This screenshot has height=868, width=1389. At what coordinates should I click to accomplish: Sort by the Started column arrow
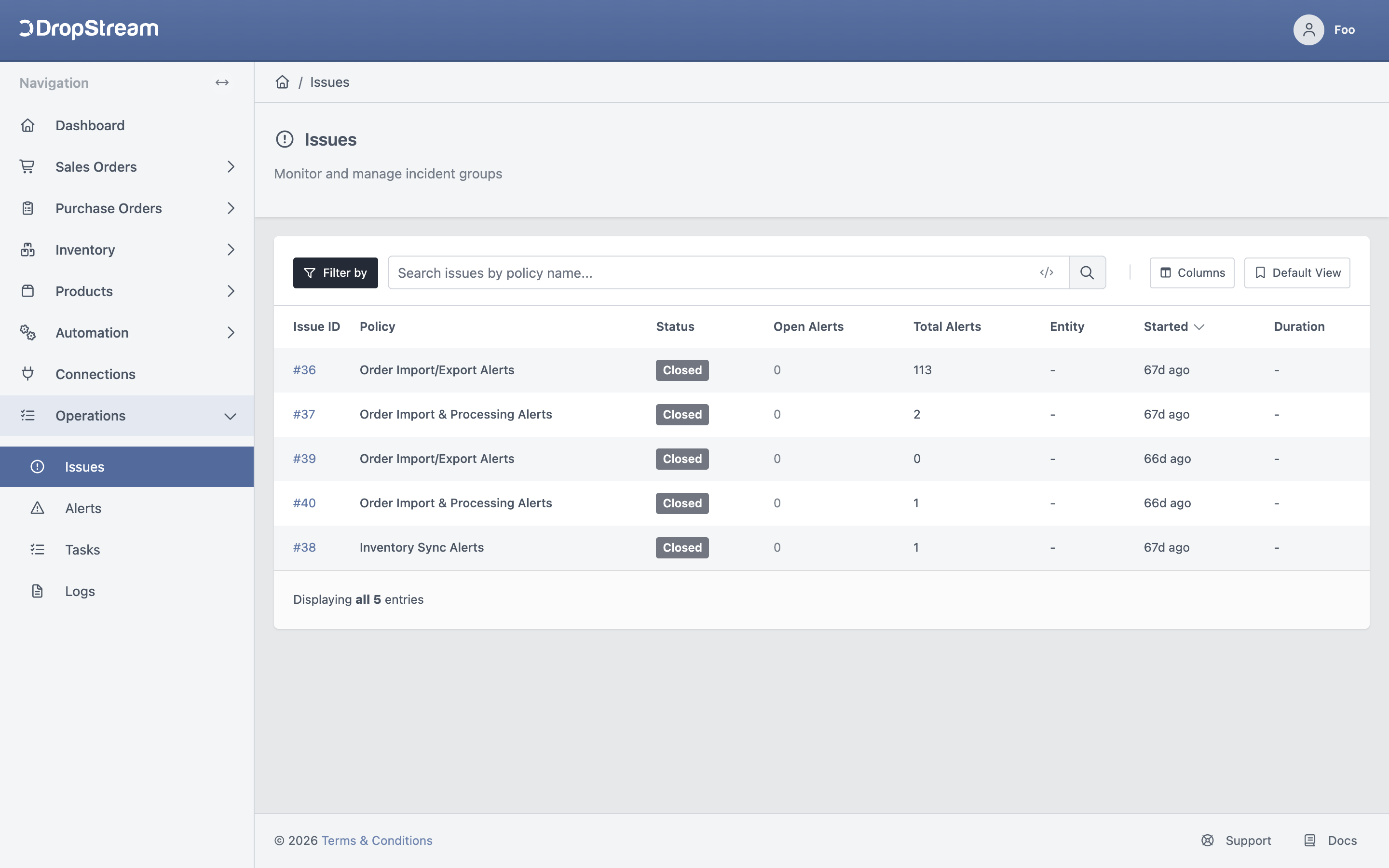pos(1199,326)
